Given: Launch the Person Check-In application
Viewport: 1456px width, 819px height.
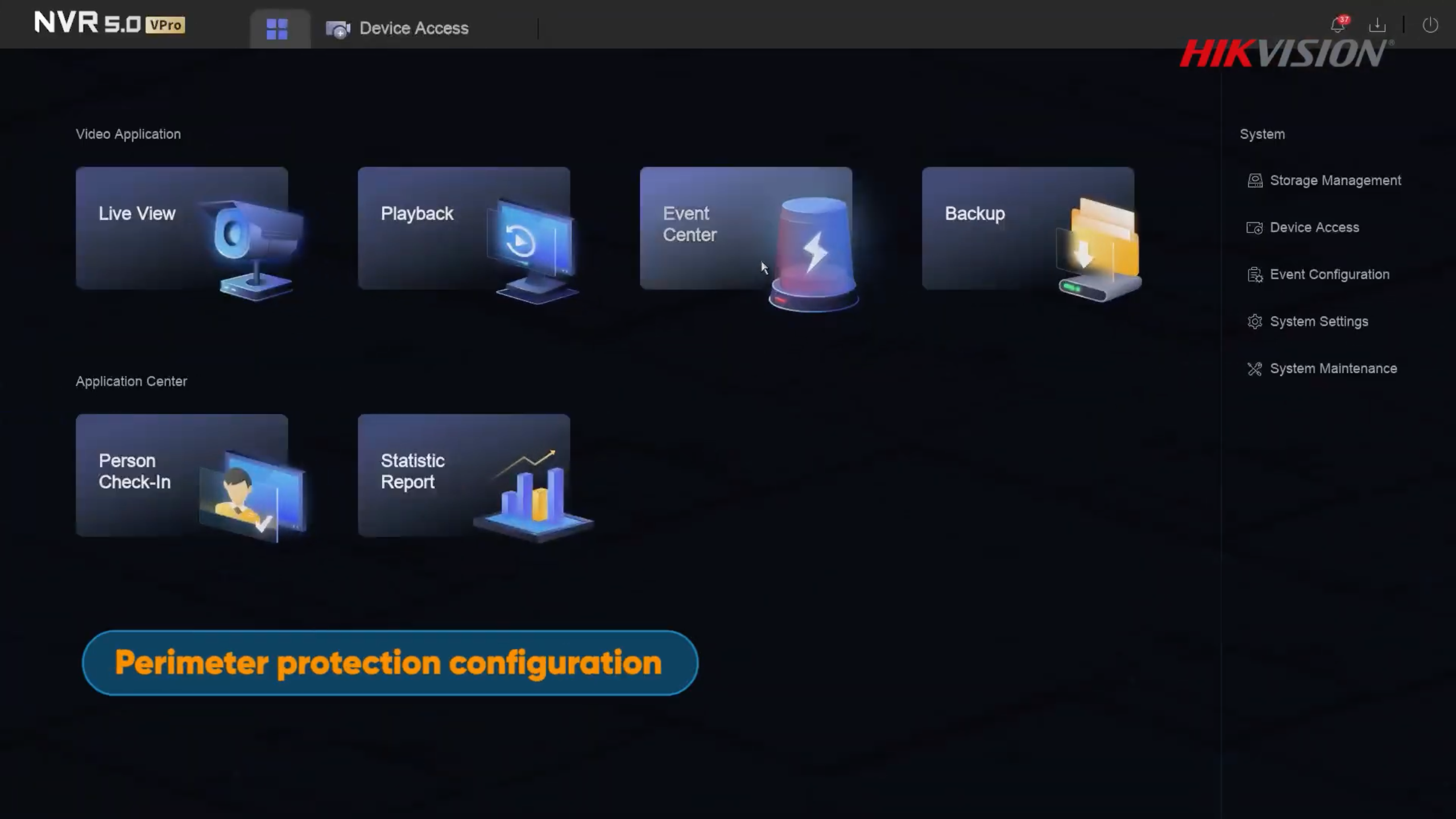Looking at the screenshot, I should pyautogui.click(x=181, y=475).
